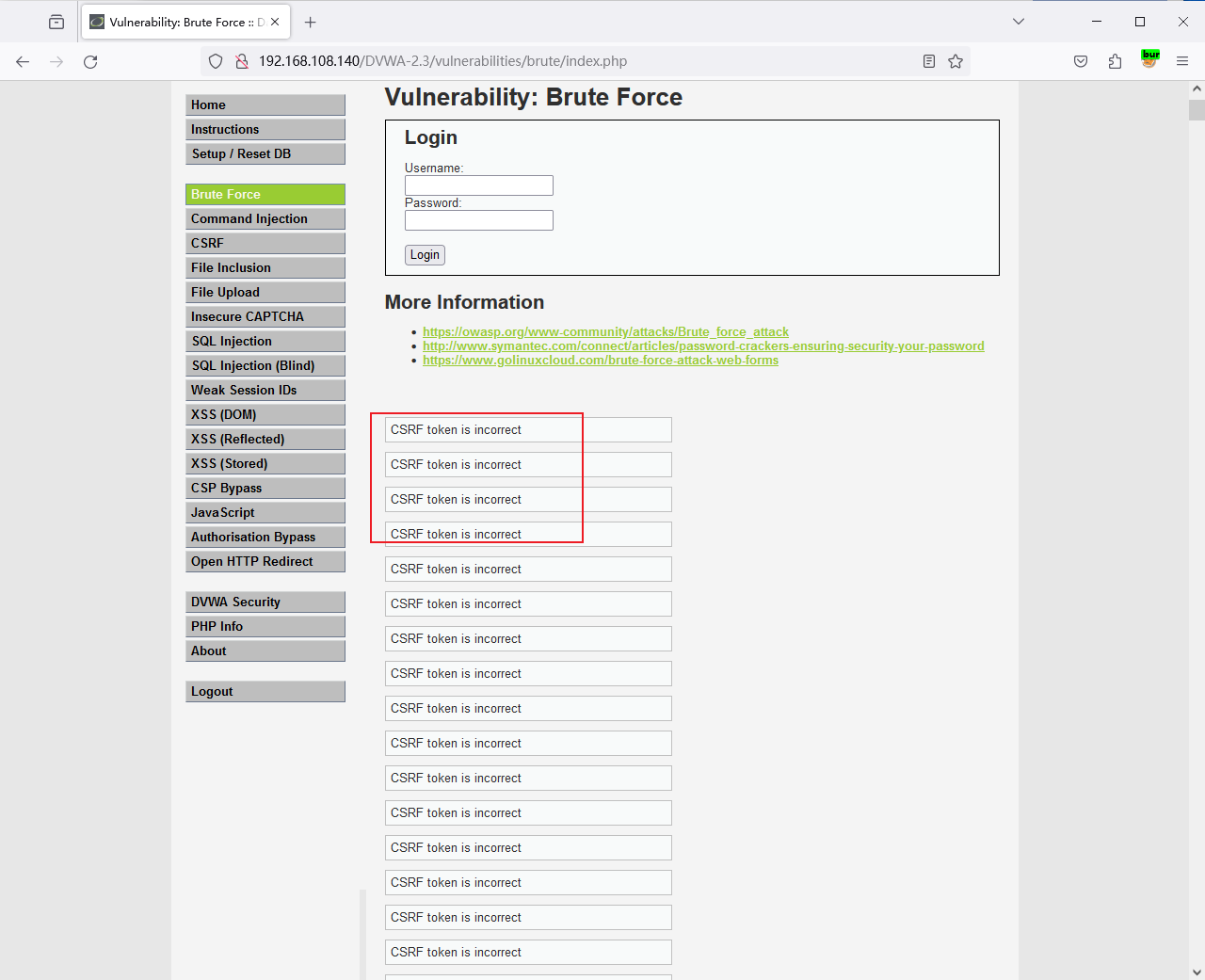This screenshot has width=1205, height=980.
Task: Toggle reader view icon in address bar
Action: [x=929, y=61]
